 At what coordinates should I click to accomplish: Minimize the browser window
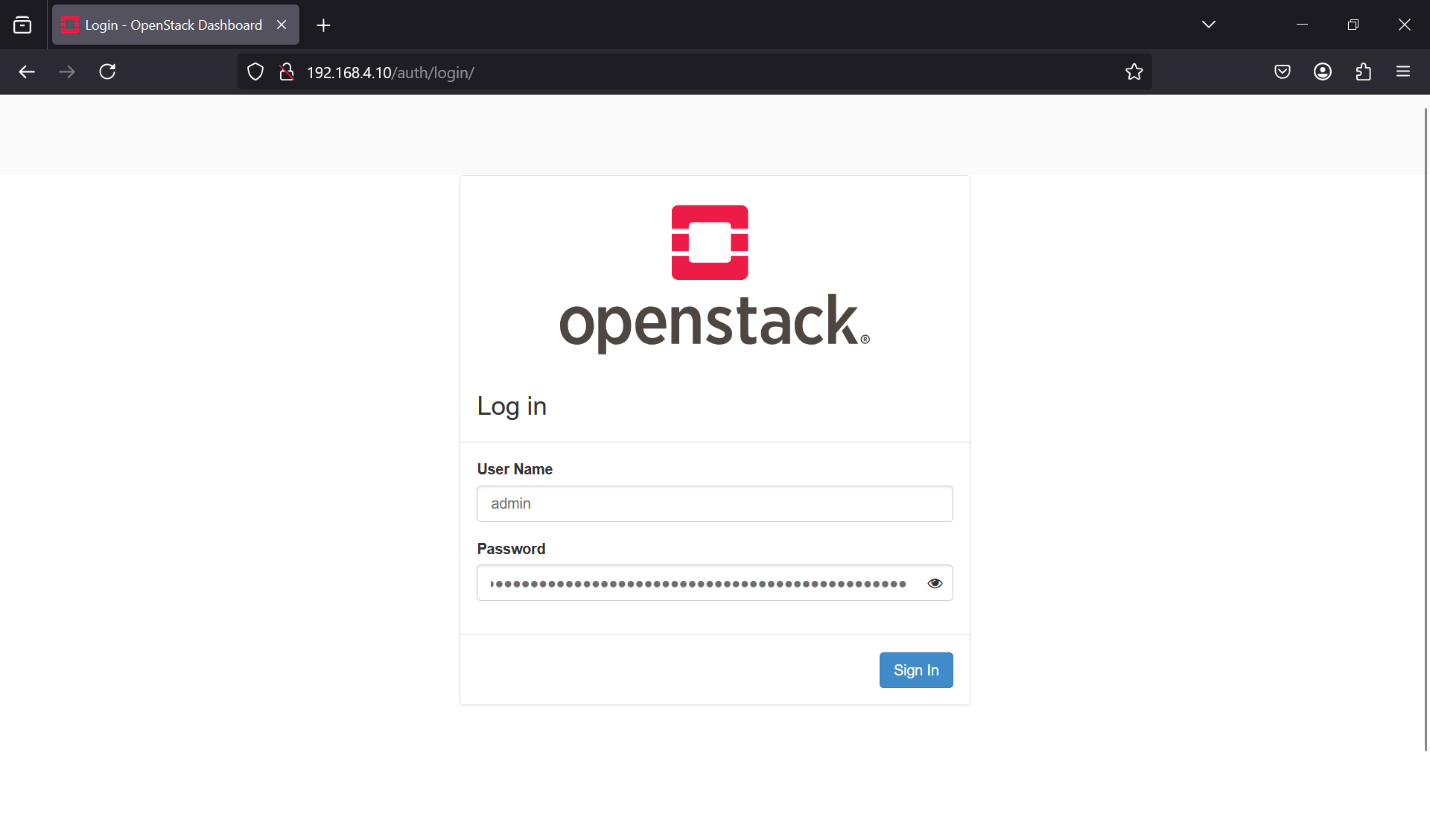1302,25
